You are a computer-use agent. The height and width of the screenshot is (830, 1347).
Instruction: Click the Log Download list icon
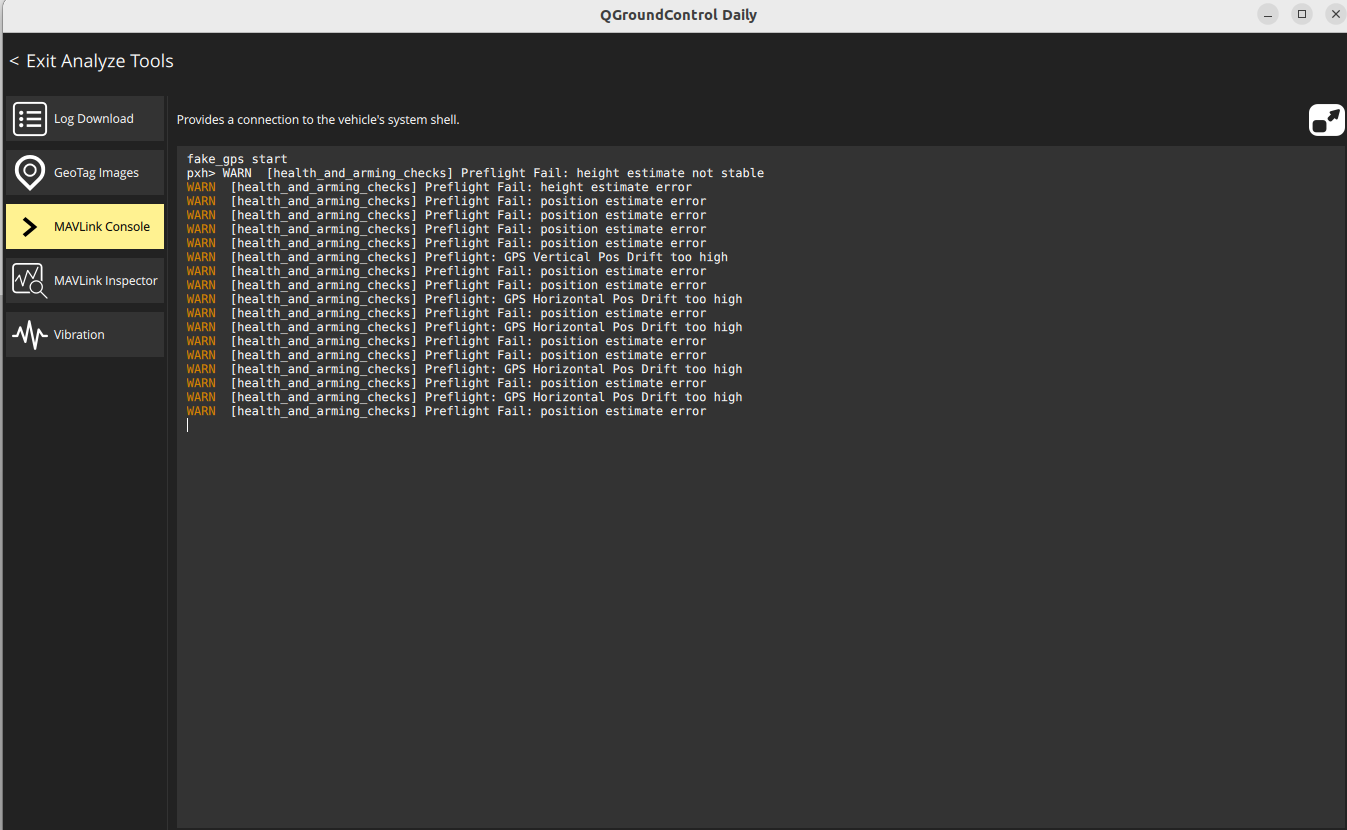[30, 119]
